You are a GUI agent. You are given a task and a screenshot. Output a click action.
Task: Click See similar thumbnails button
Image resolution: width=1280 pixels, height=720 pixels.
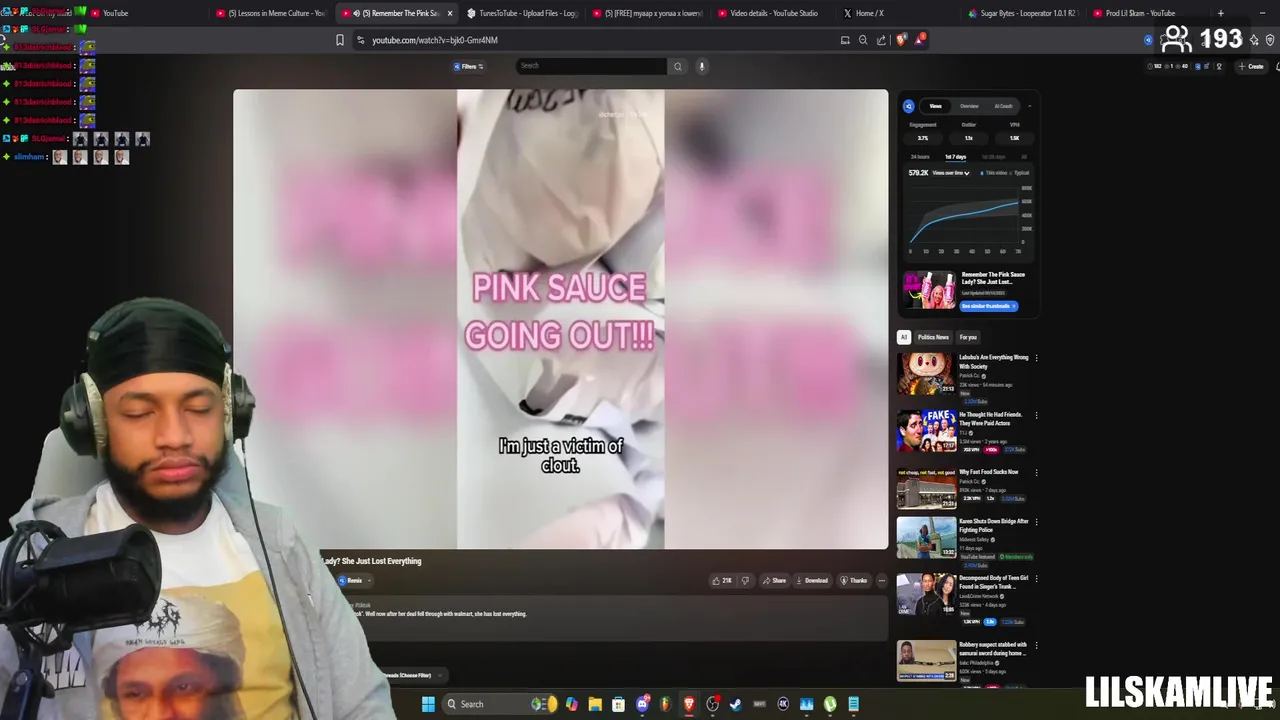tap(989, 306)
